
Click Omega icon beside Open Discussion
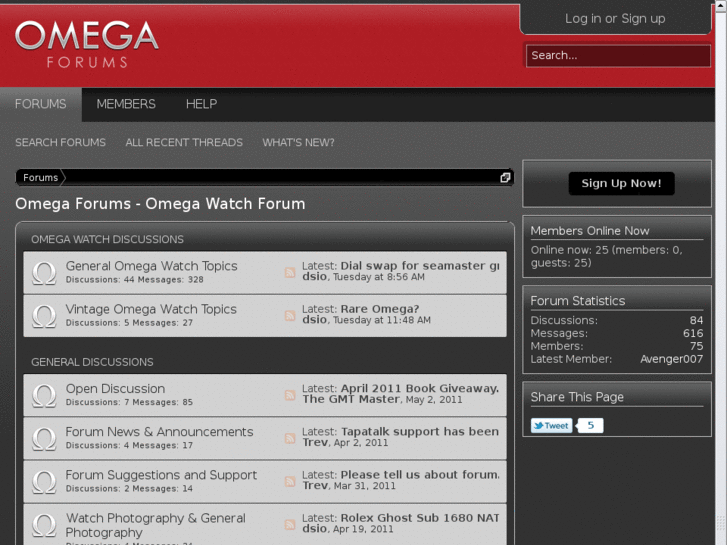pyautogui.click(x=44, y=396)
